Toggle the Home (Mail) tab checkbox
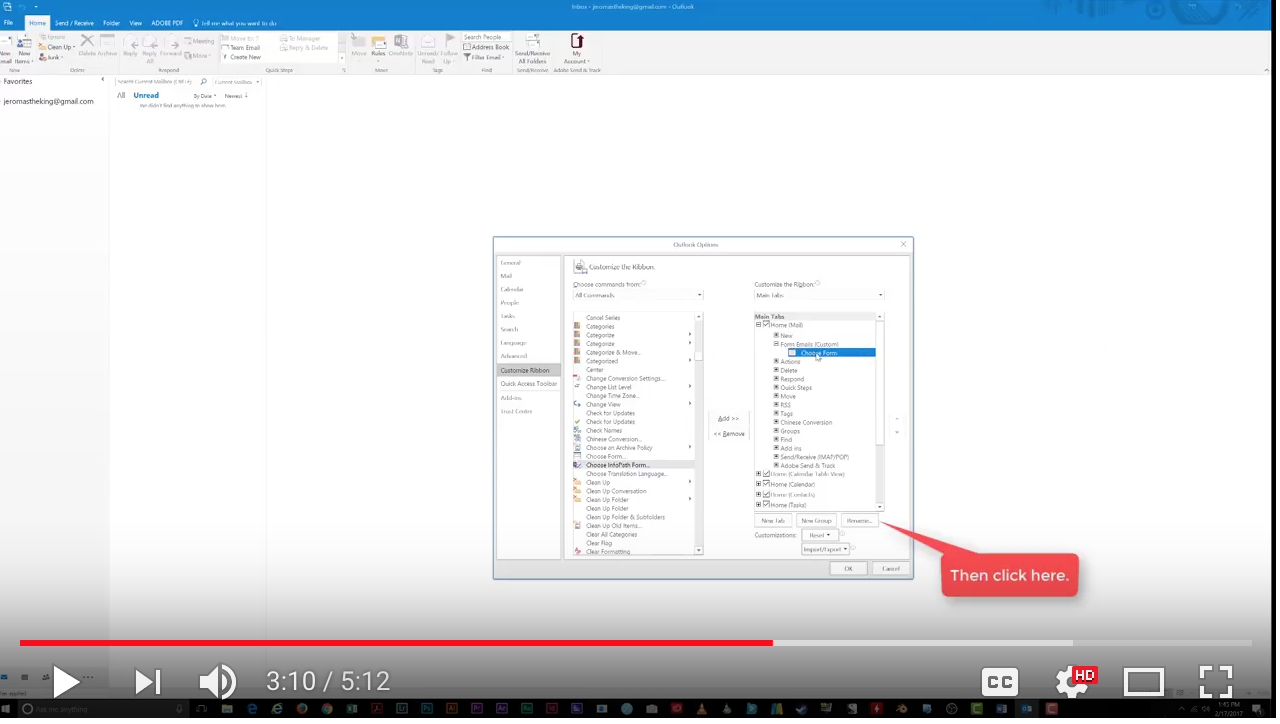The width and height of the screenshot is (1280, 724). point(766,325)
